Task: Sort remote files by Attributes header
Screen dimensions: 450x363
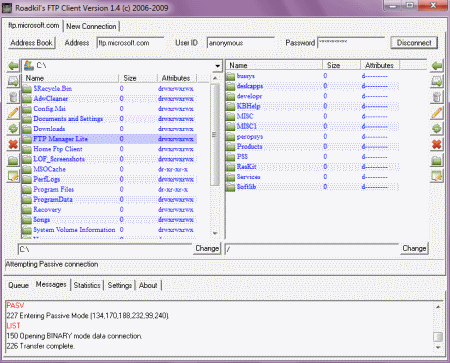Action: pyautogui.click(x=380, y=65)
